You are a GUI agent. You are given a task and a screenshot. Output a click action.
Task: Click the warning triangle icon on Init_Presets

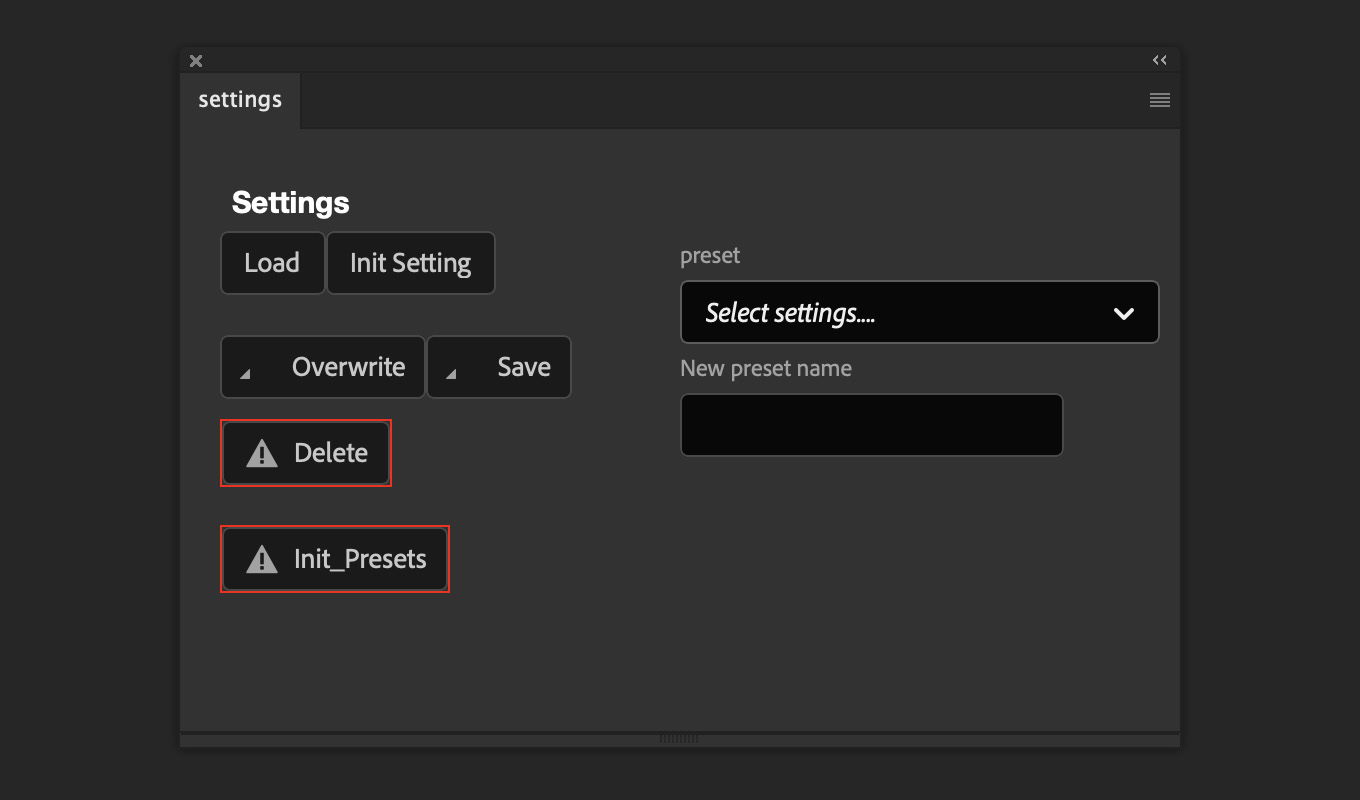262,560
